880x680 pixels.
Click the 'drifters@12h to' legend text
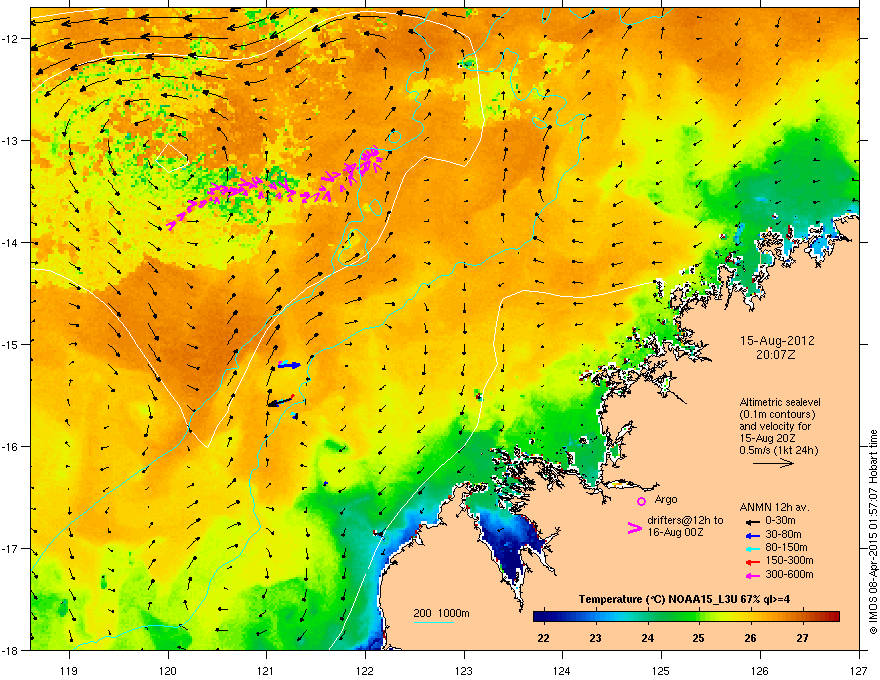point(685,521)
